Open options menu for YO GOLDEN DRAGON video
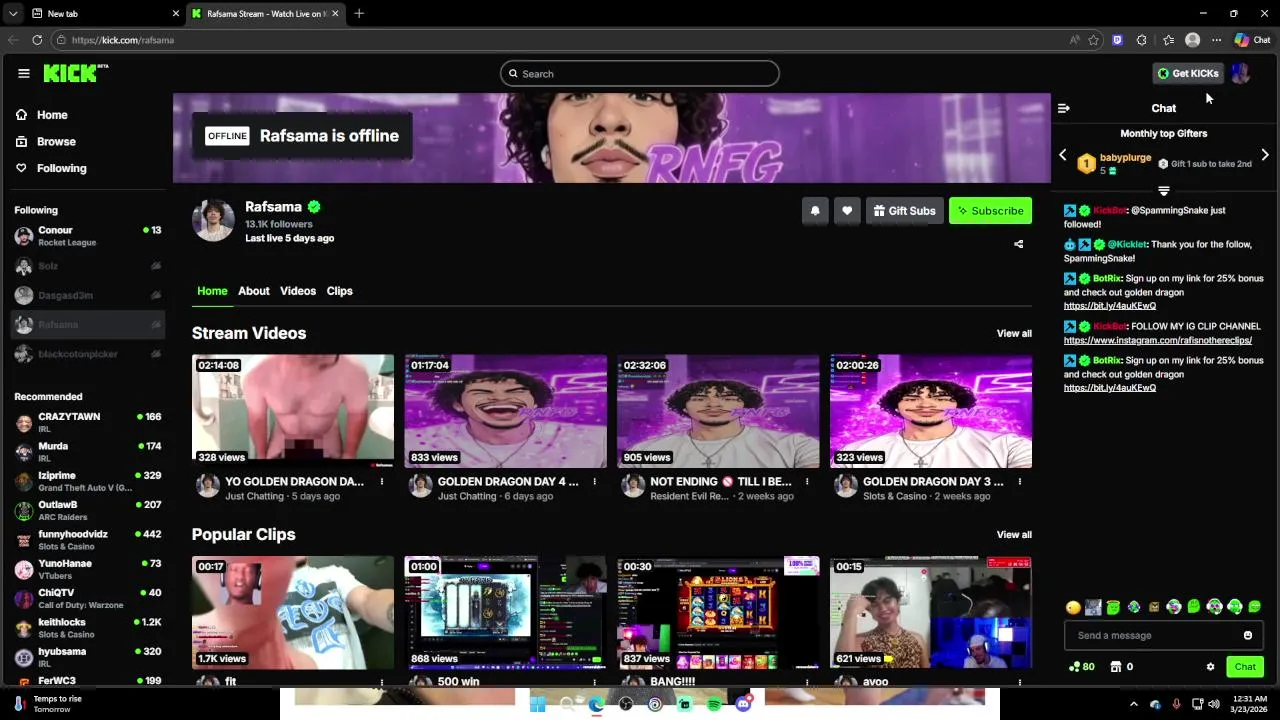 pos(382,482)
